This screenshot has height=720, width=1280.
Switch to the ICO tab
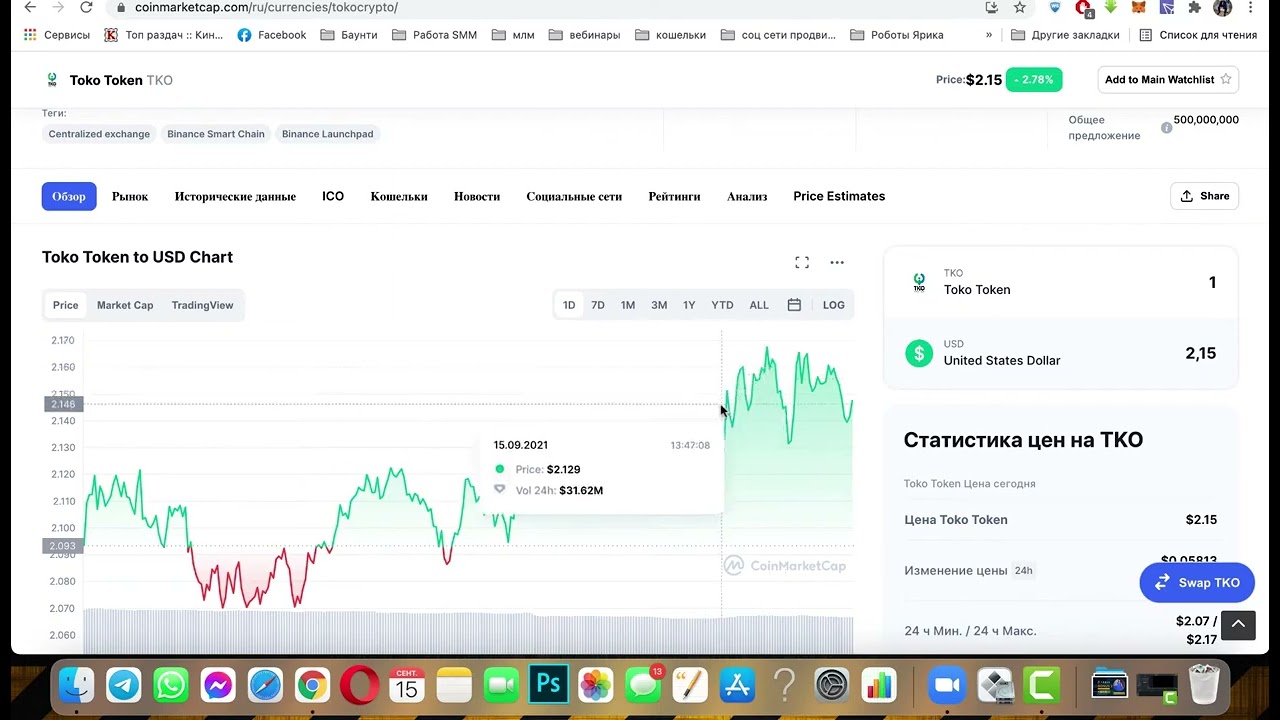click(333, 197)
